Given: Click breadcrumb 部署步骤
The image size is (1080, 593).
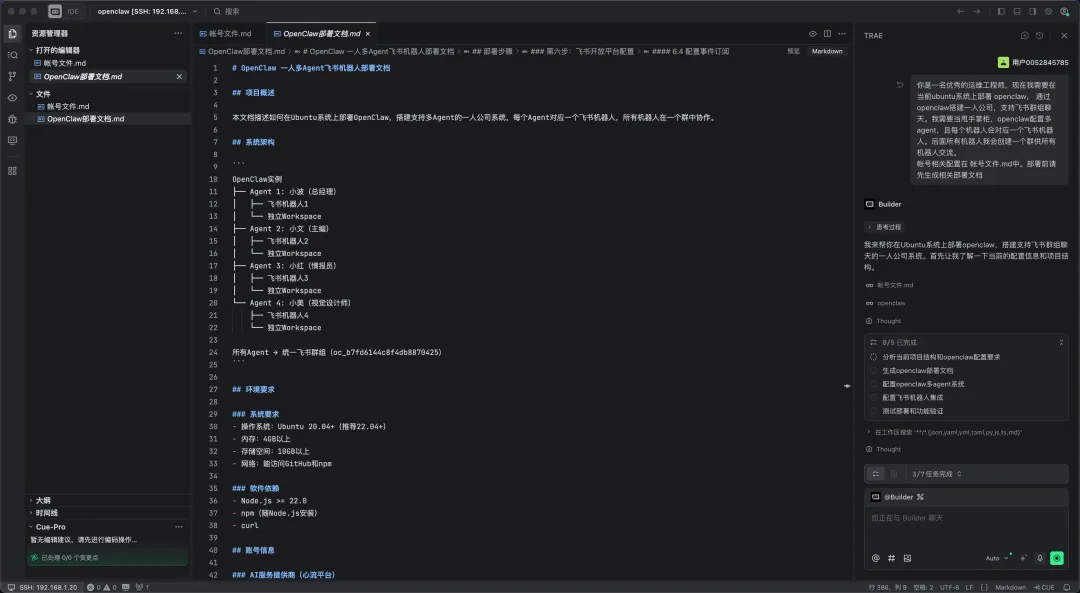Looking at the screenshot, I should click(492, 52).
